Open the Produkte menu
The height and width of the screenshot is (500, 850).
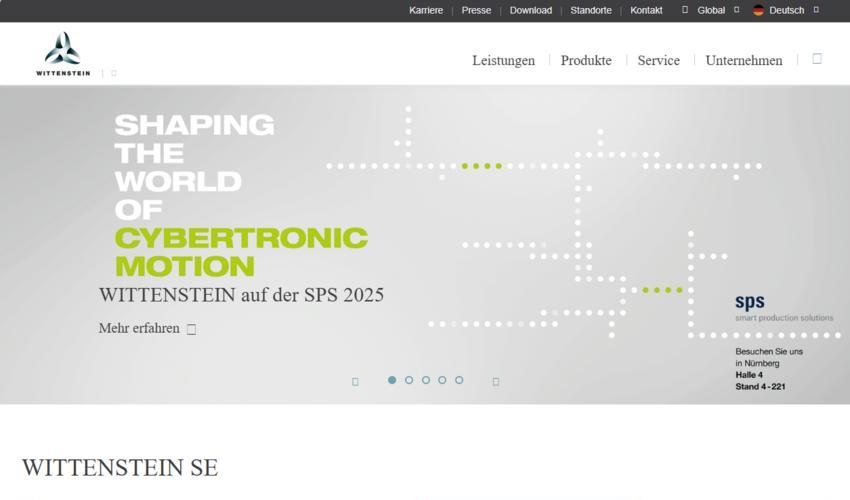click(586, 60)
